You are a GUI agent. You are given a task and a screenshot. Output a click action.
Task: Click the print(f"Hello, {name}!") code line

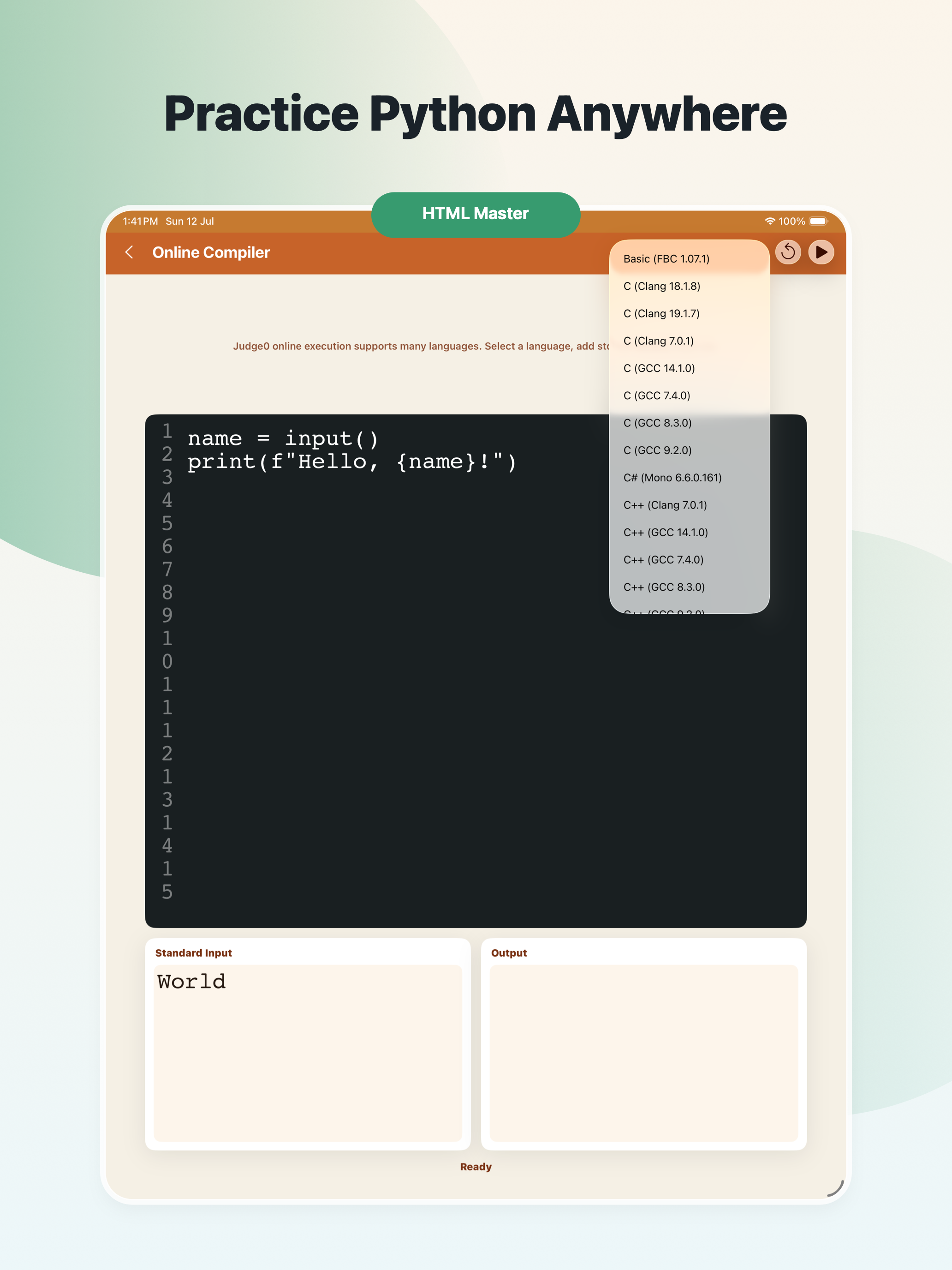coord(352,461)
